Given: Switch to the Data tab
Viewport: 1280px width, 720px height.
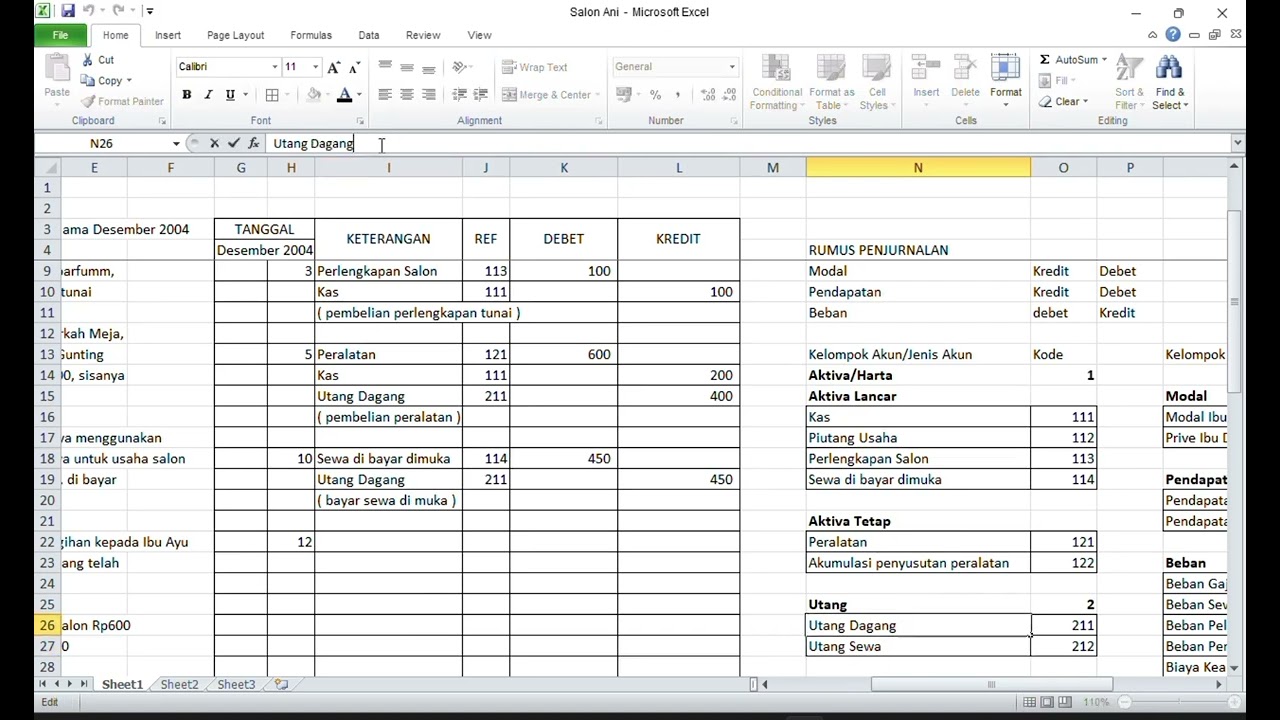Looking at the screenshot, I should coord(369,35).
